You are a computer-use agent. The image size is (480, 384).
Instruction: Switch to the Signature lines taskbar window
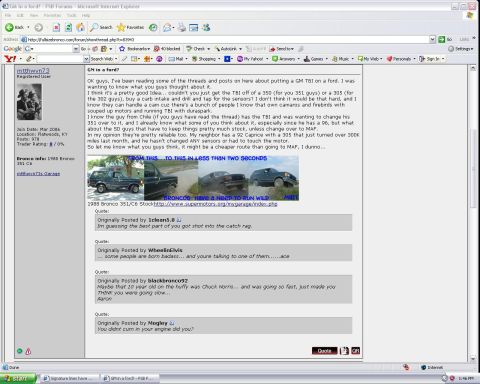coord(70,379)
